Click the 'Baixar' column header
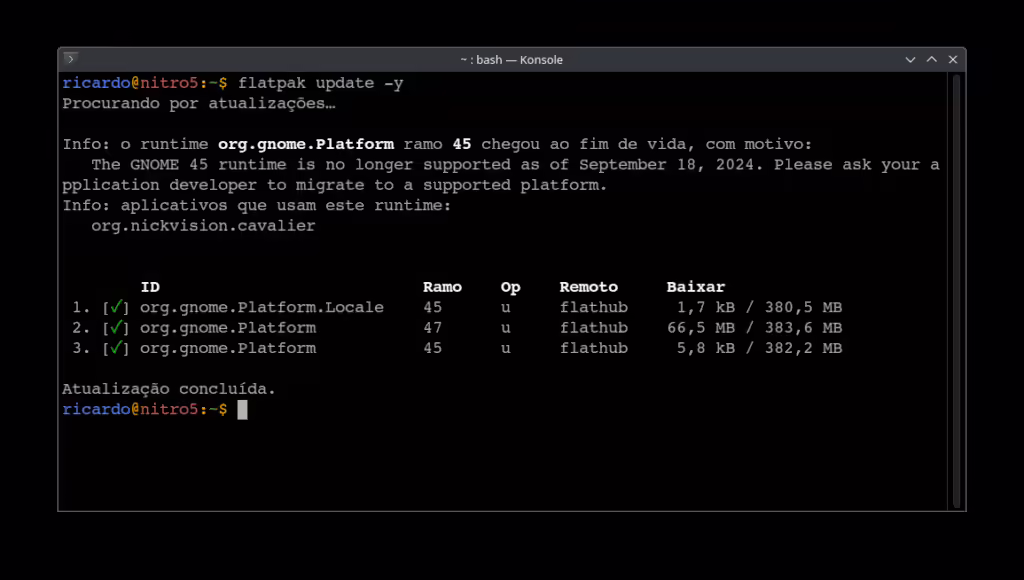 [696, 287]
